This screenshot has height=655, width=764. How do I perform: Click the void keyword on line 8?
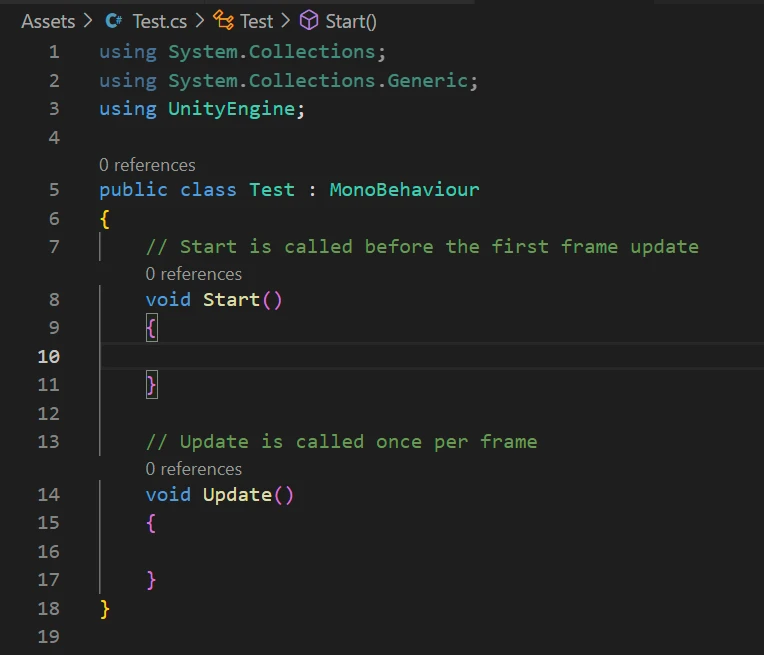coord(168,300)
